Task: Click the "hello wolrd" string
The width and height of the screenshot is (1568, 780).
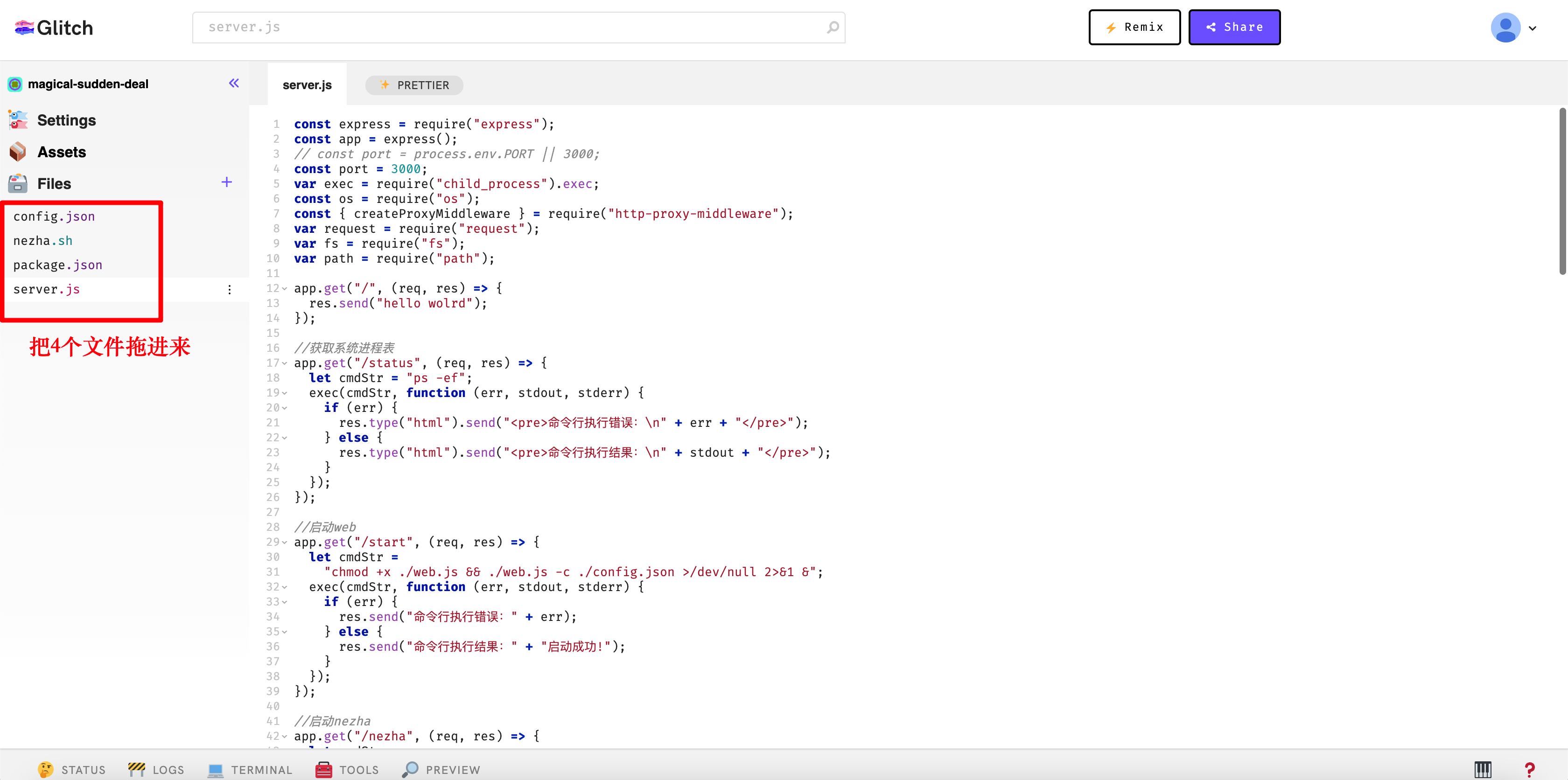Action: tap(424, 304)
